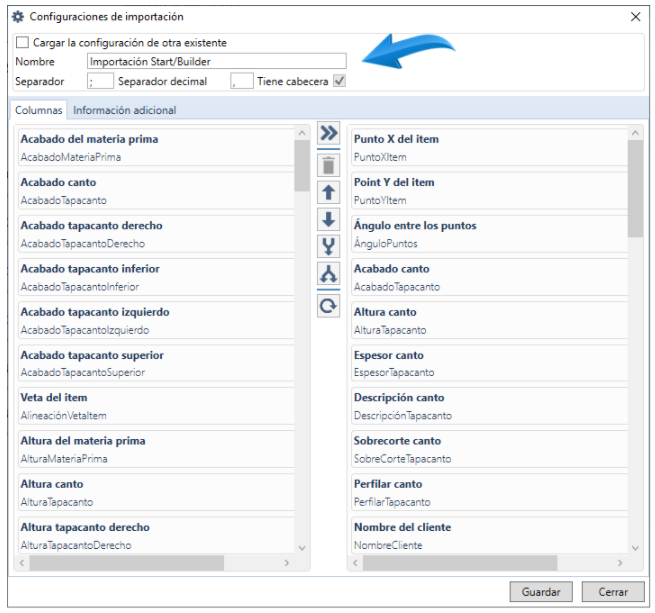This screenshot has height=613, width=655.
Task: Select Punto X del item entry
Action: tap(490, 148)
